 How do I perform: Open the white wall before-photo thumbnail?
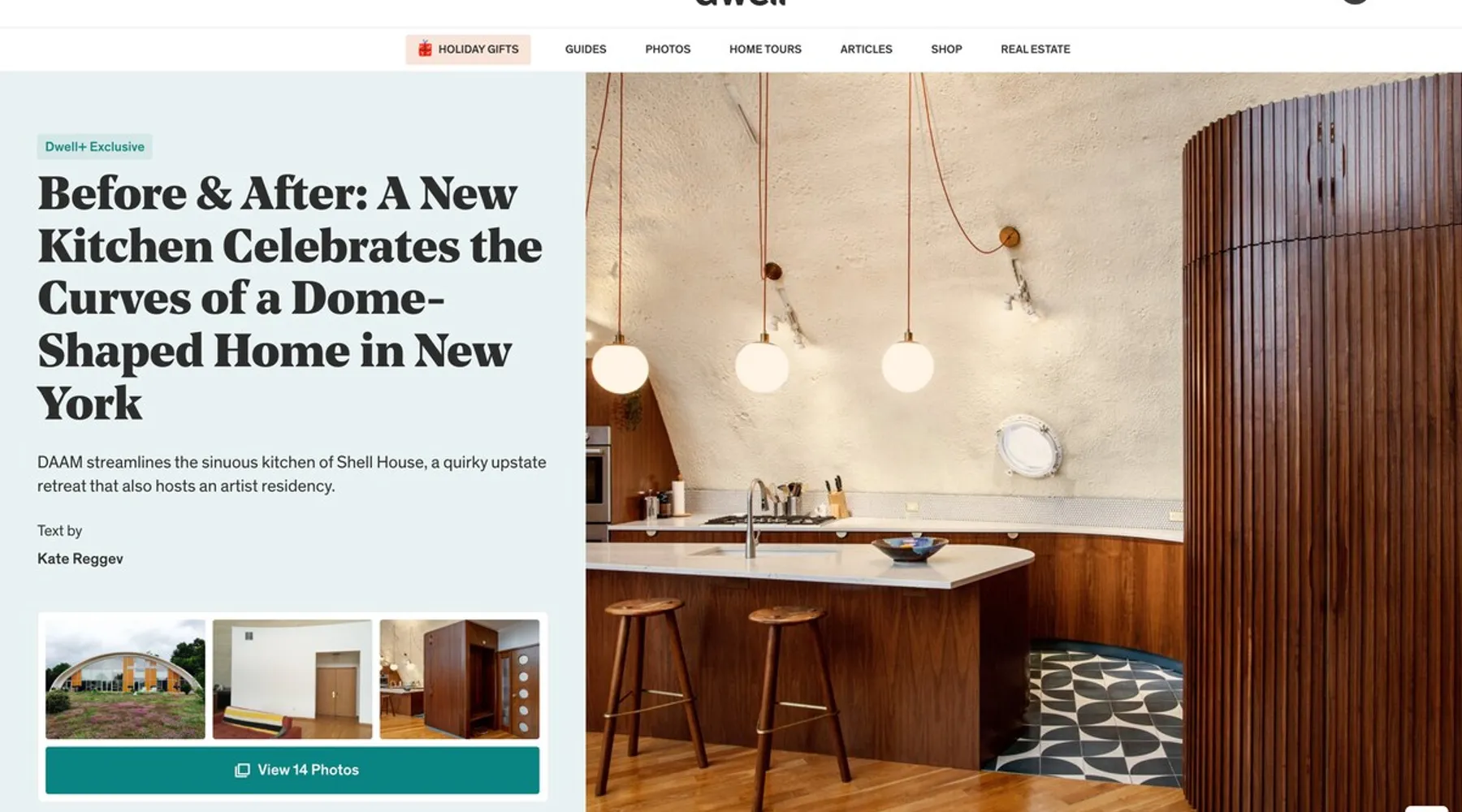pos(292,679)
